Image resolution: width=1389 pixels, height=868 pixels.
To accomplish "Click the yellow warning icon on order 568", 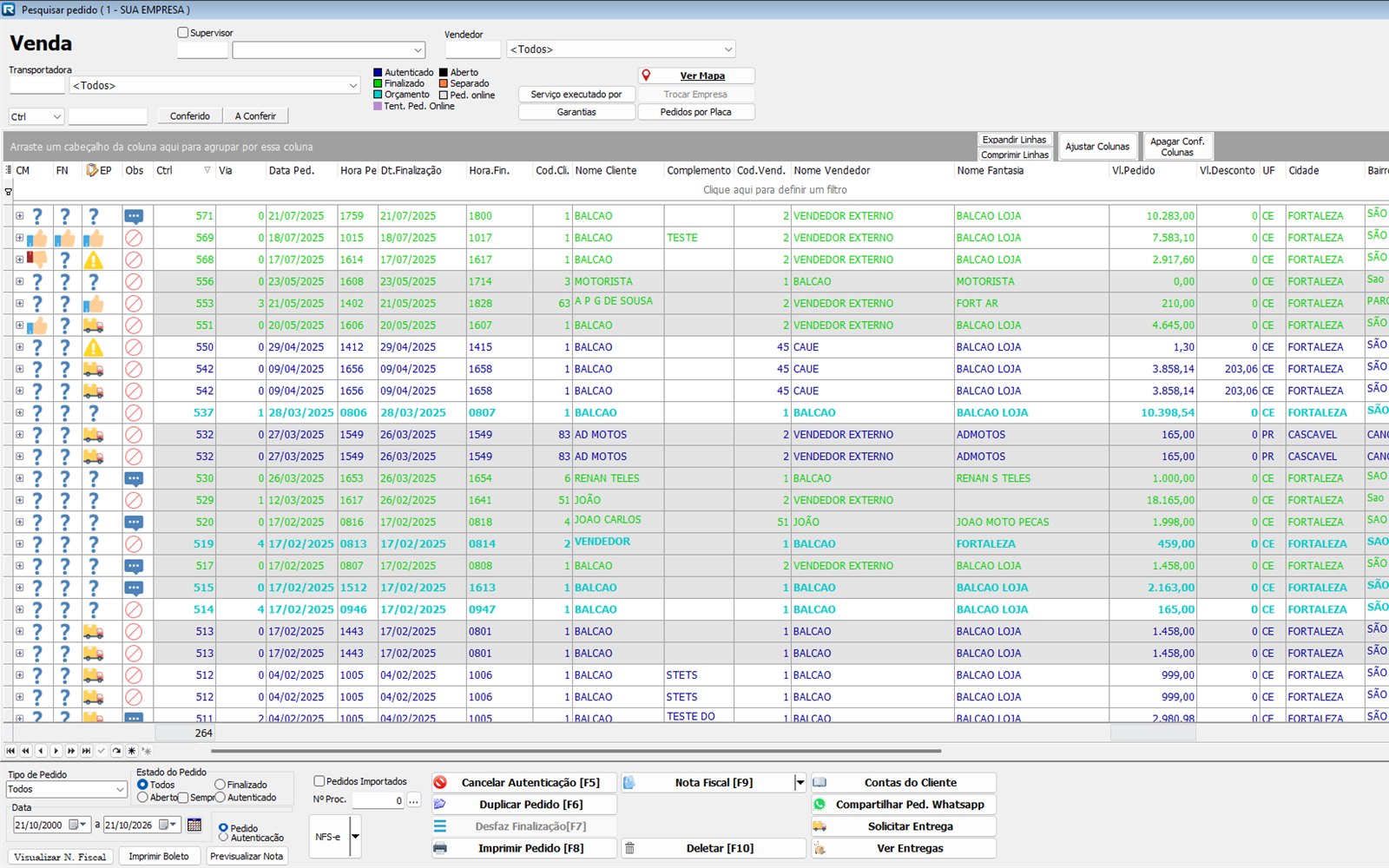I will (x=93, y=260).
